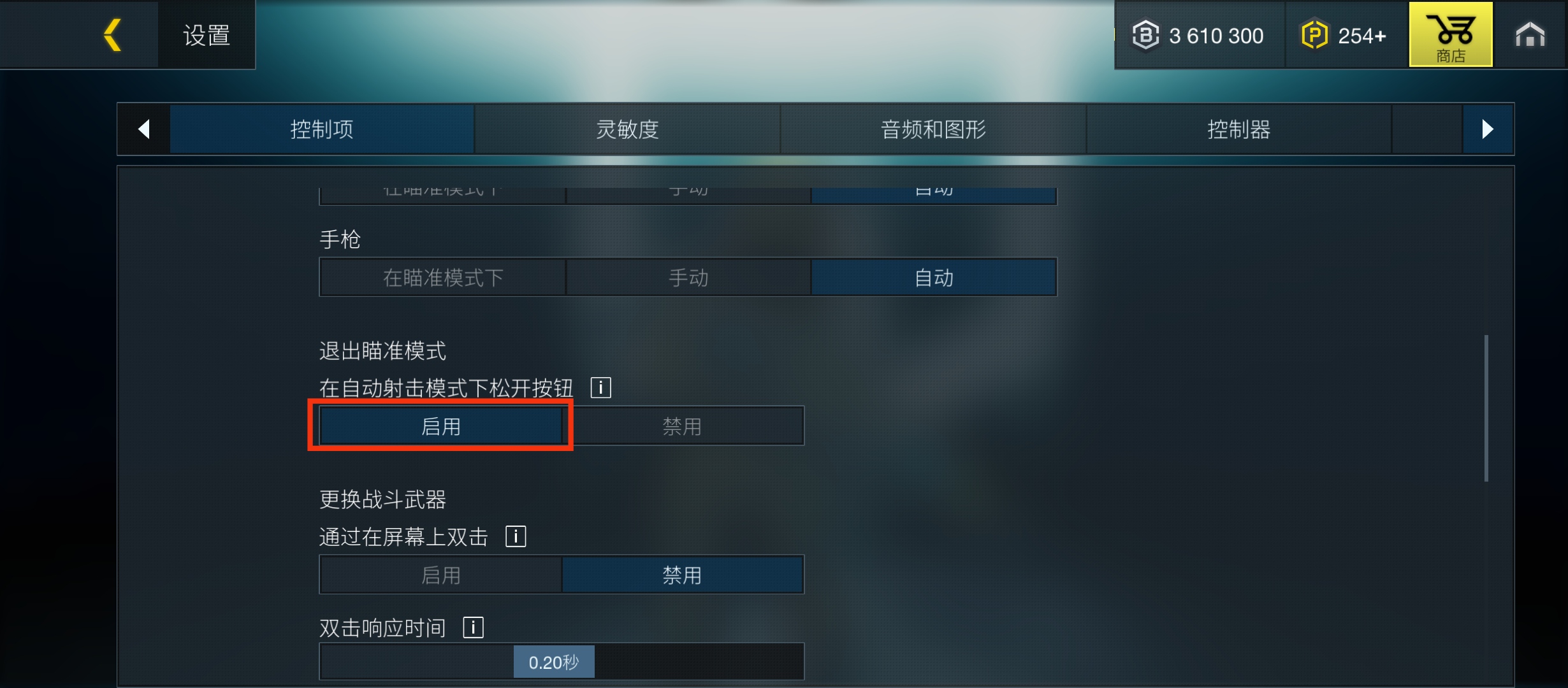This screenshot has width=1568, height=688.
Task: Select 禁用 for 更换战斗武器 double tap
Action: coord(682,575)
